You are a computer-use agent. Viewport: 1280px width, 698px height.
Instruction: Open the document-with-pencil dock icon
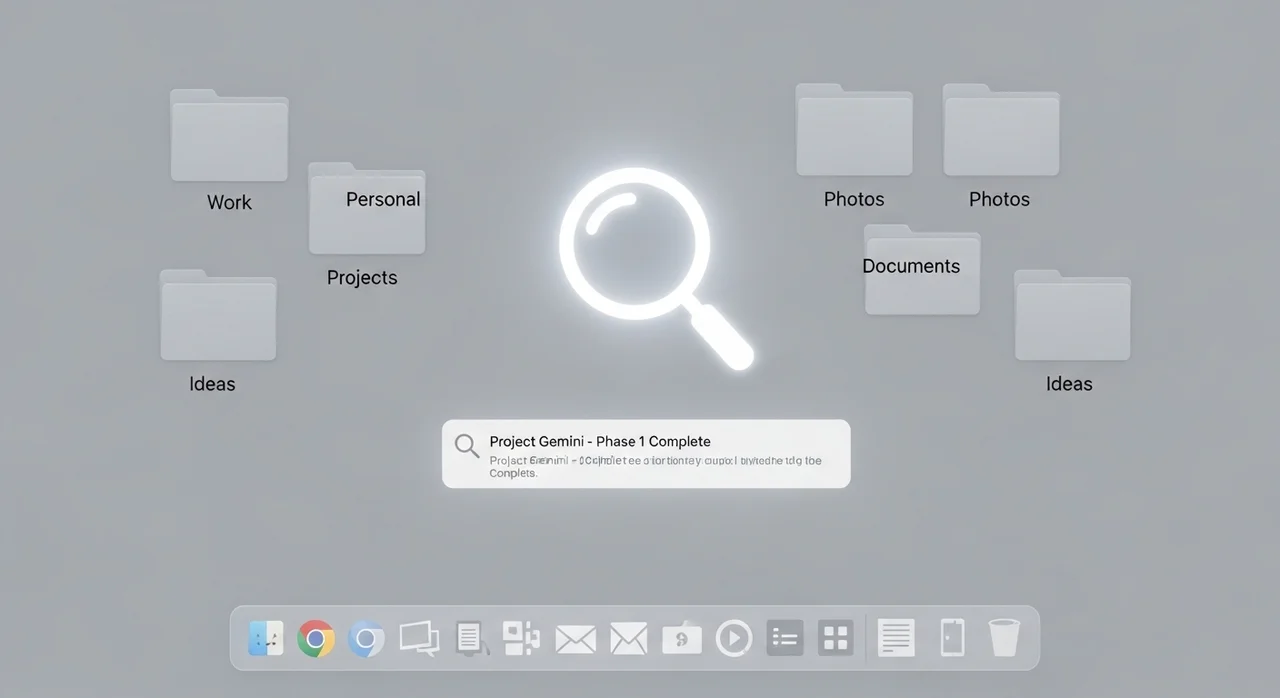coord(470,638)
